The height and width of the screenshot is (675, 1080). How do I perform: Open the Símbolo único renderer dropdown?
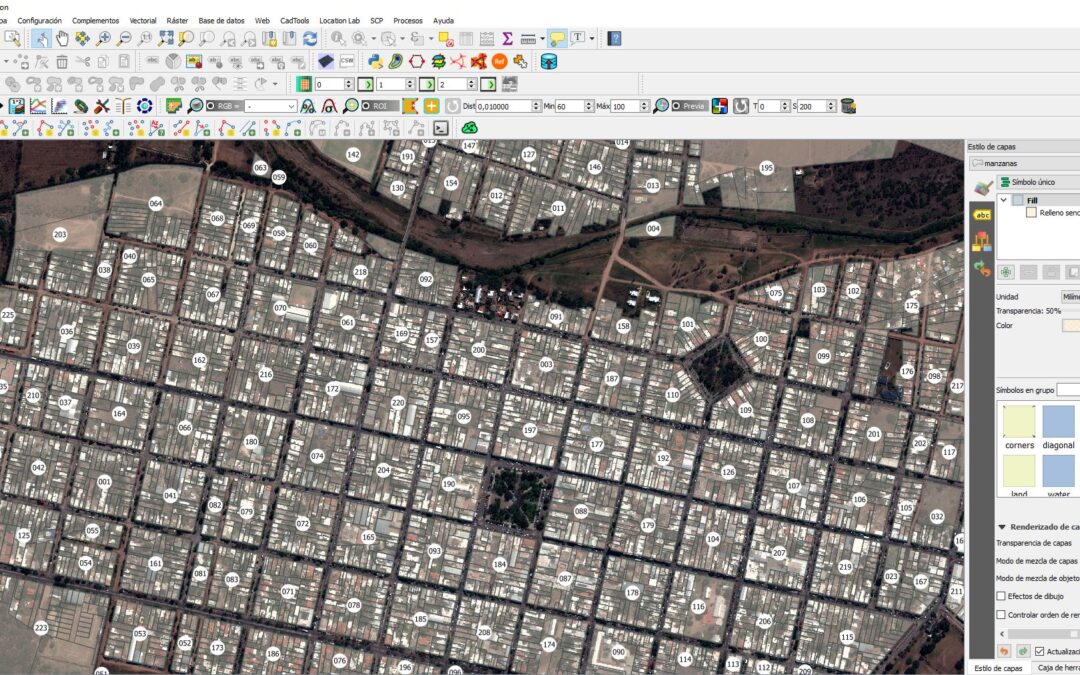[1039, 182]
